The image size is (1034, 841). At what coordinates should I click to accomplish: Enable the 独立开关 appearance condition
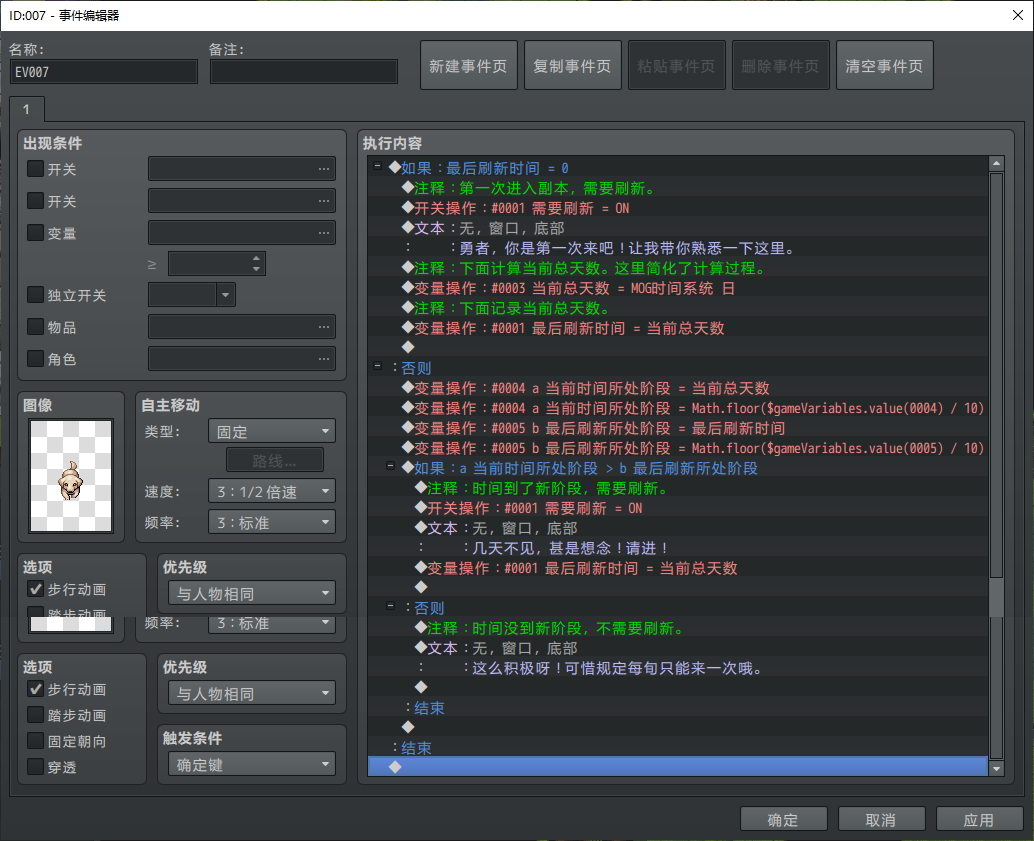pos(36,295)
